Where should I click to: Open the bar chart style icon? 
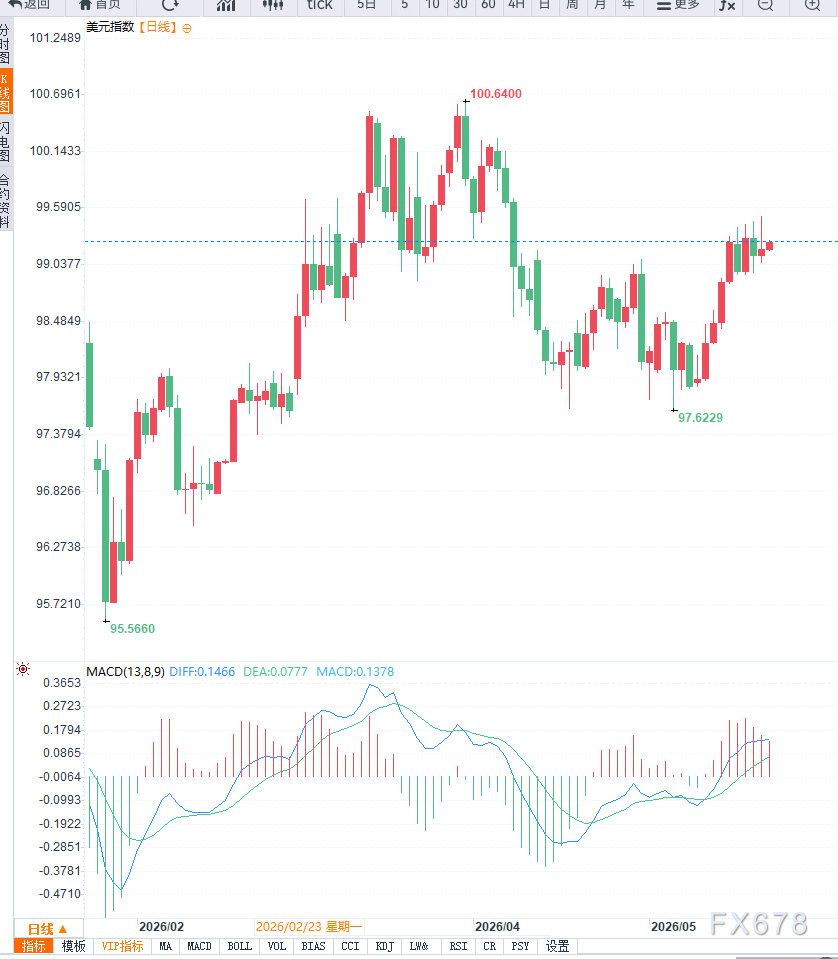[226, 5]
